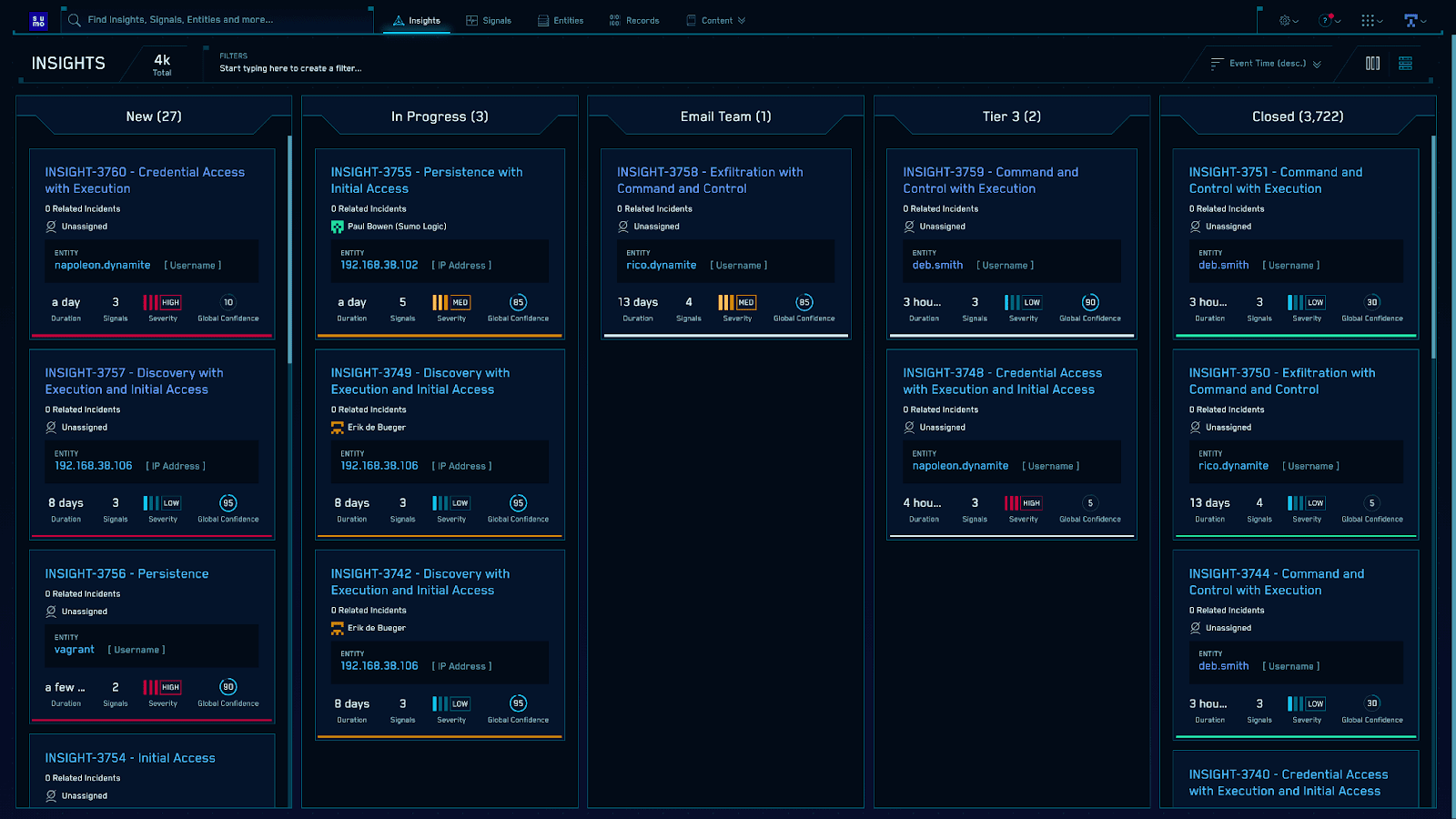Click the sort lines icon beside Event Time
The height and width of the screenshot is (819, 1456).
(1217, 64)
